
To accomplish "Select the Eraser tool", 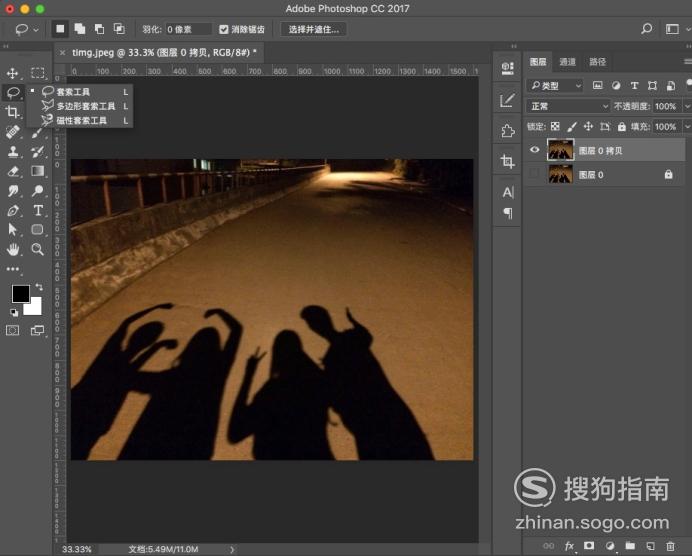I will [13, 171].
